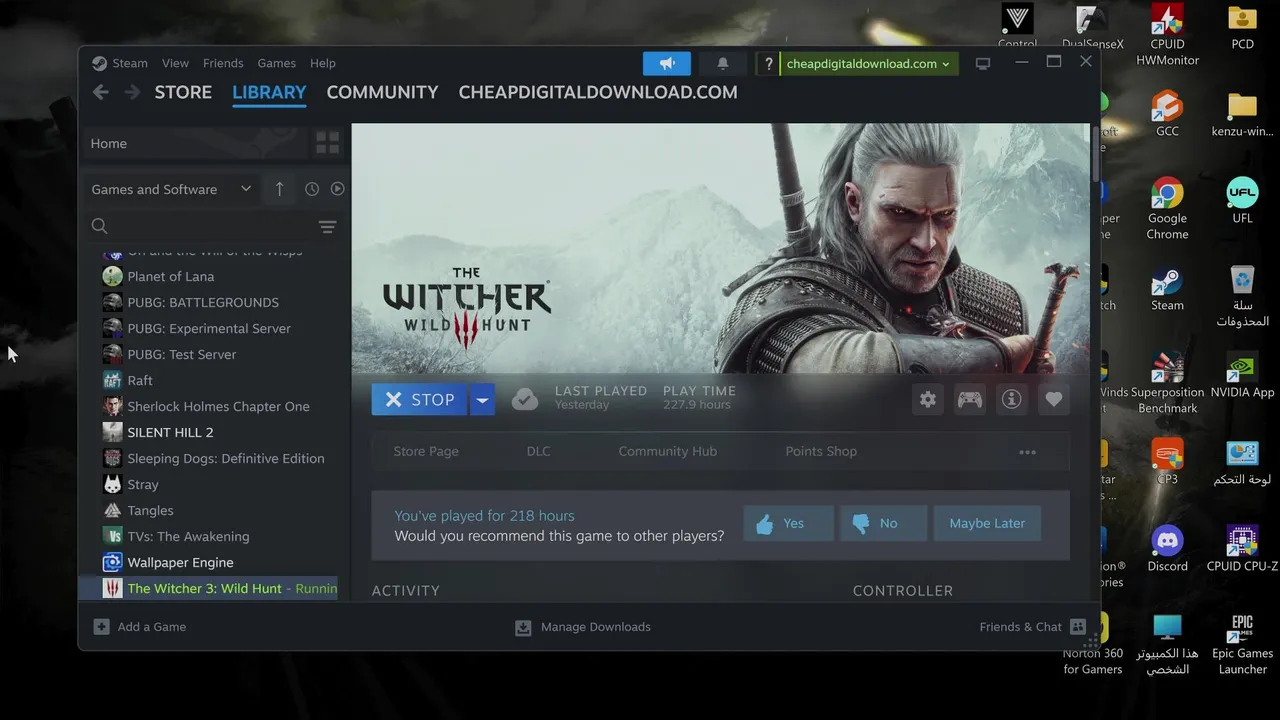Open the Help menu
The width and height of the screenshot is (1280, 720).
point(323,63)
